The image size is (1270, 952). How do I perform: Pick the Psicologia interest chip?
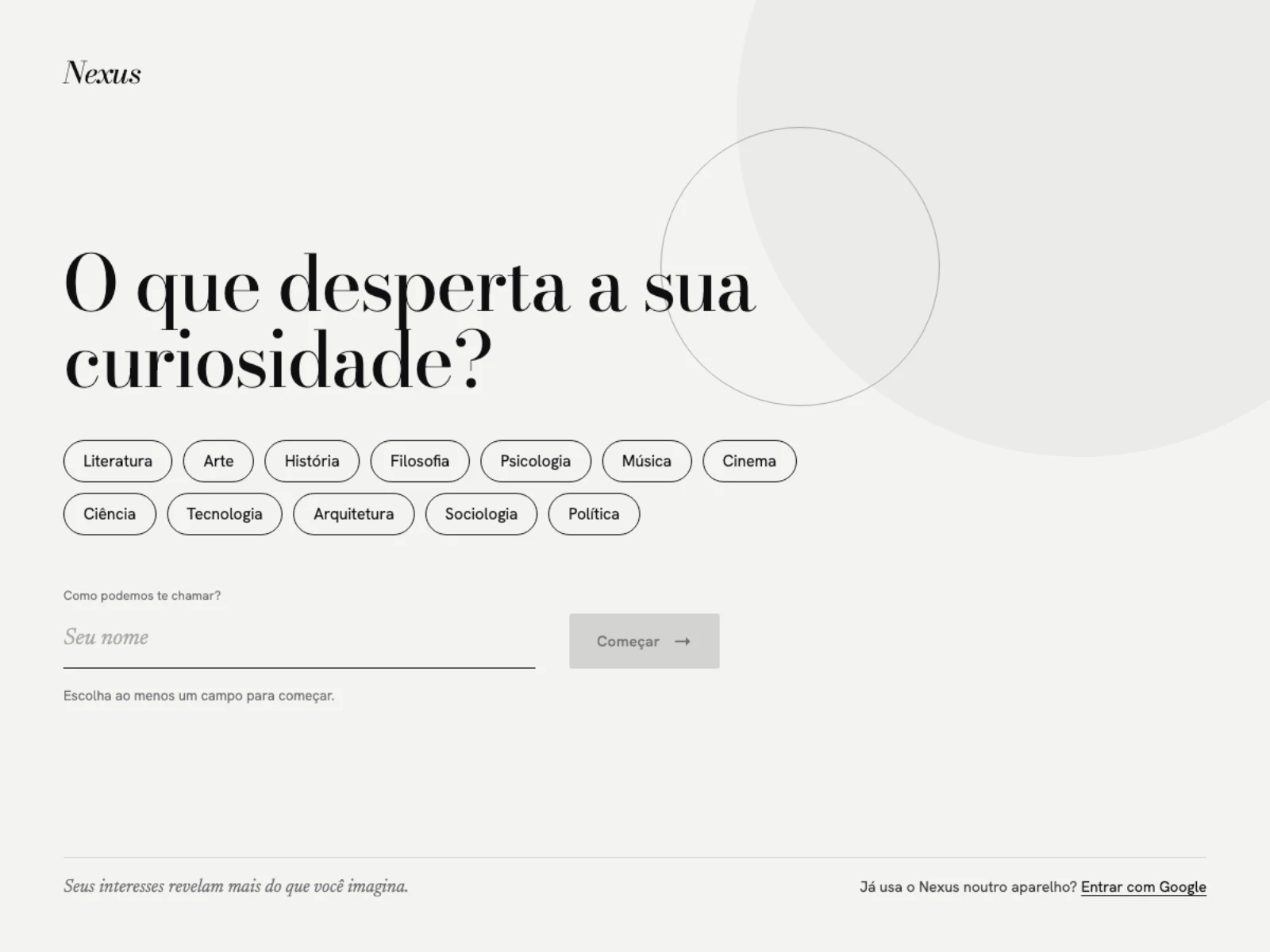(536, 461)
